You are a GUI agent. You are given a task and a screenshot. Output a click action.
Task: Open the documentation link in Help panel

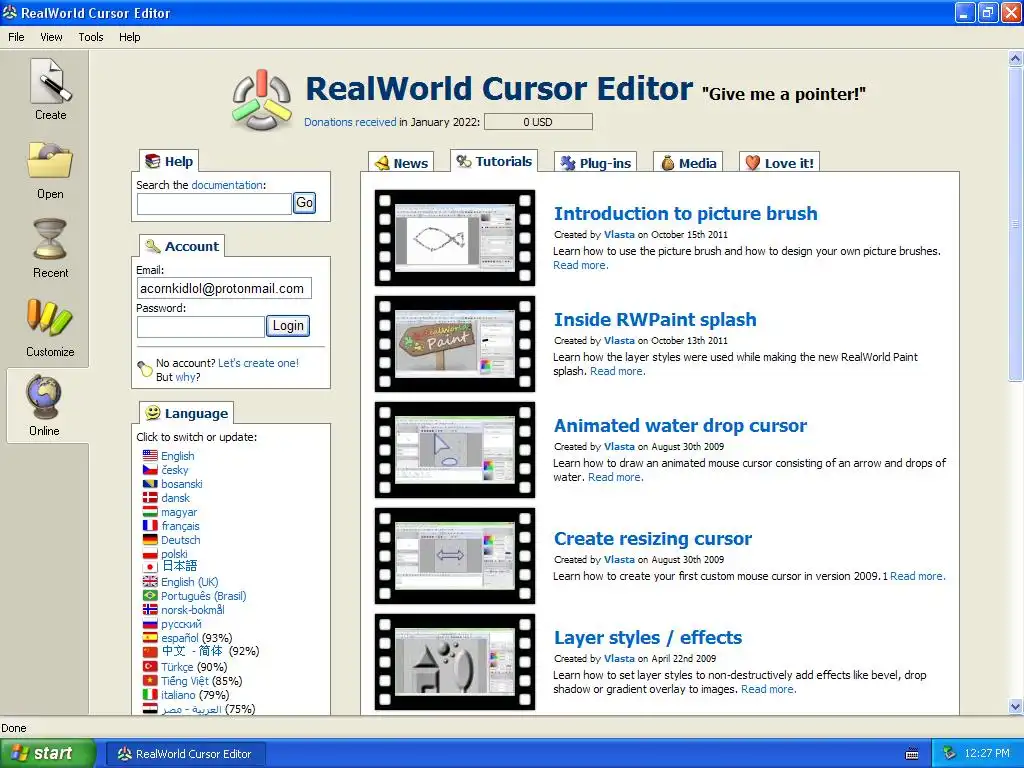(x=227, y=185)
